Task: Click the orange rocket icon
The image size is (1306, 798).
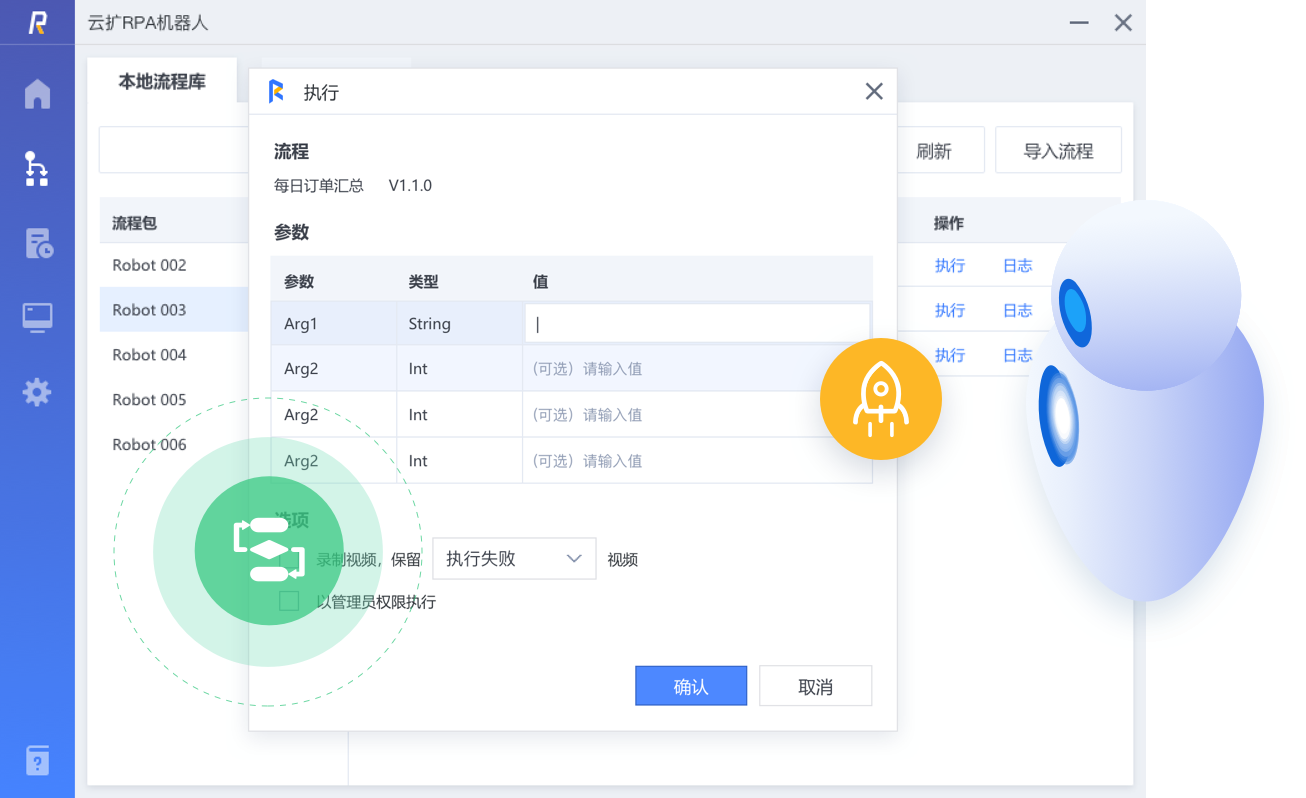Action: [x=880, y=399]
